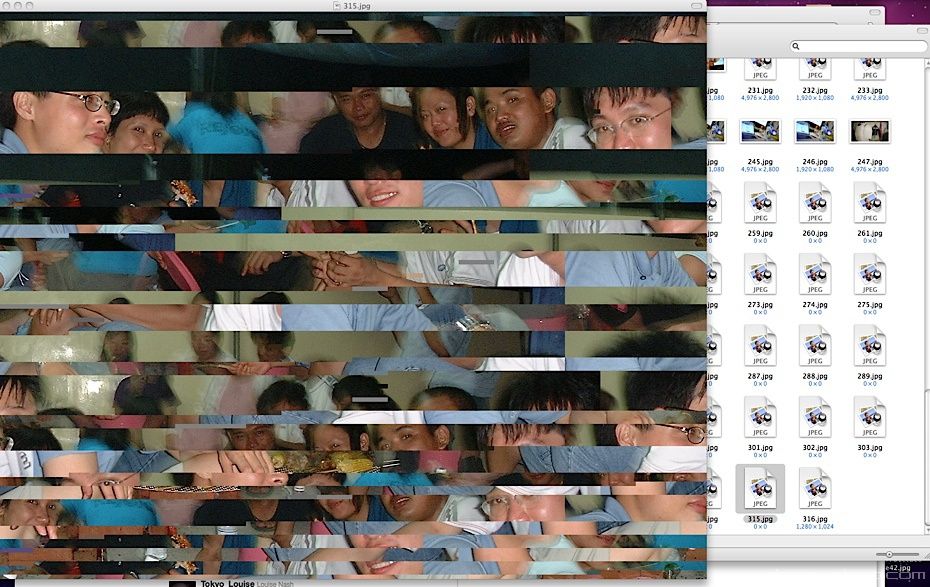The width and height of the screenshot is (930, 587).
Task: Click the 260.jpg JPEG icon
Action: (815, 202)
